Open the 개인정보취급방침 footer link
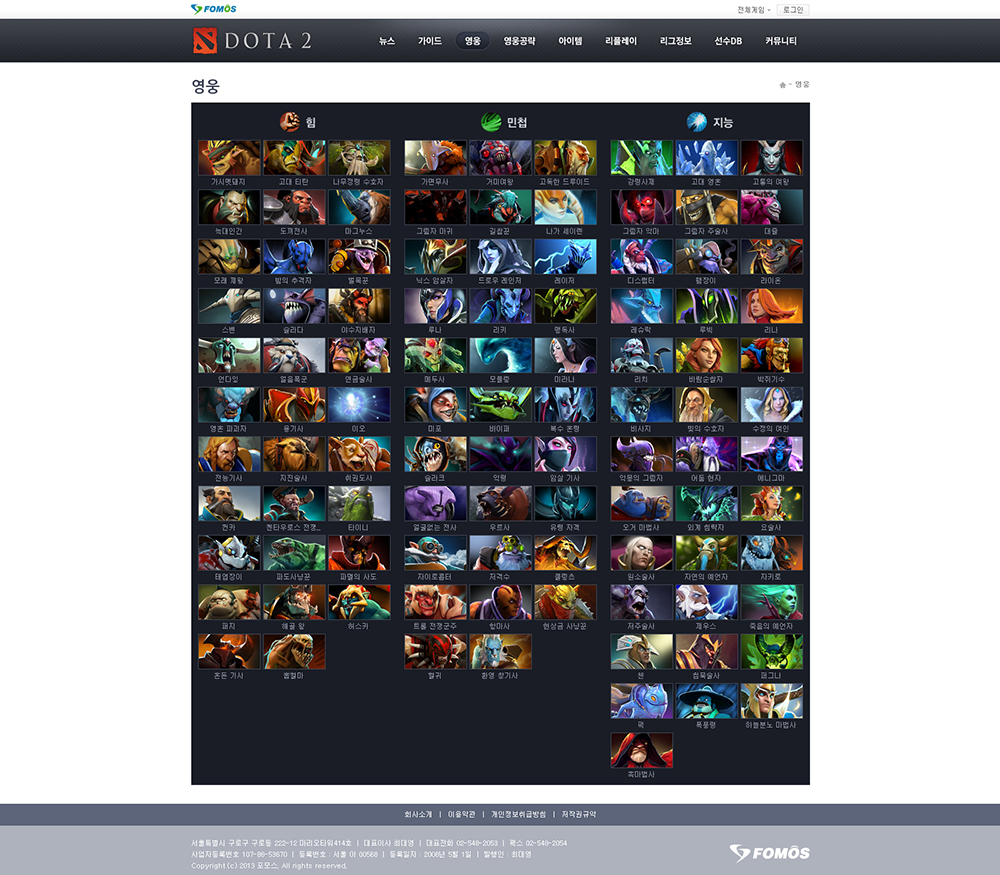The width and height of the screenshot is (1000, 875). 518,814
